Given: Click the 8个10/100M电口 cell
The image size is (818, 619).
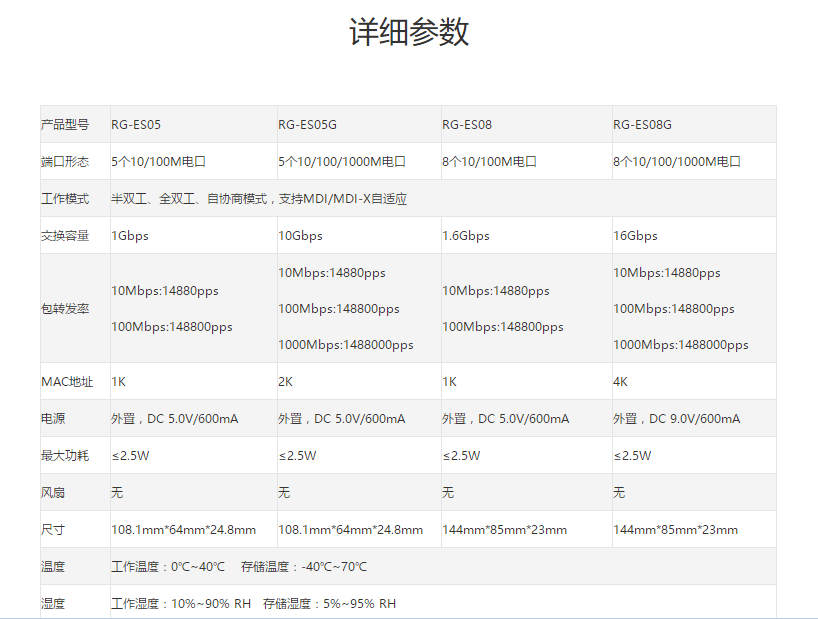Looking at the screenshot, I should click(x=489, y=162).
